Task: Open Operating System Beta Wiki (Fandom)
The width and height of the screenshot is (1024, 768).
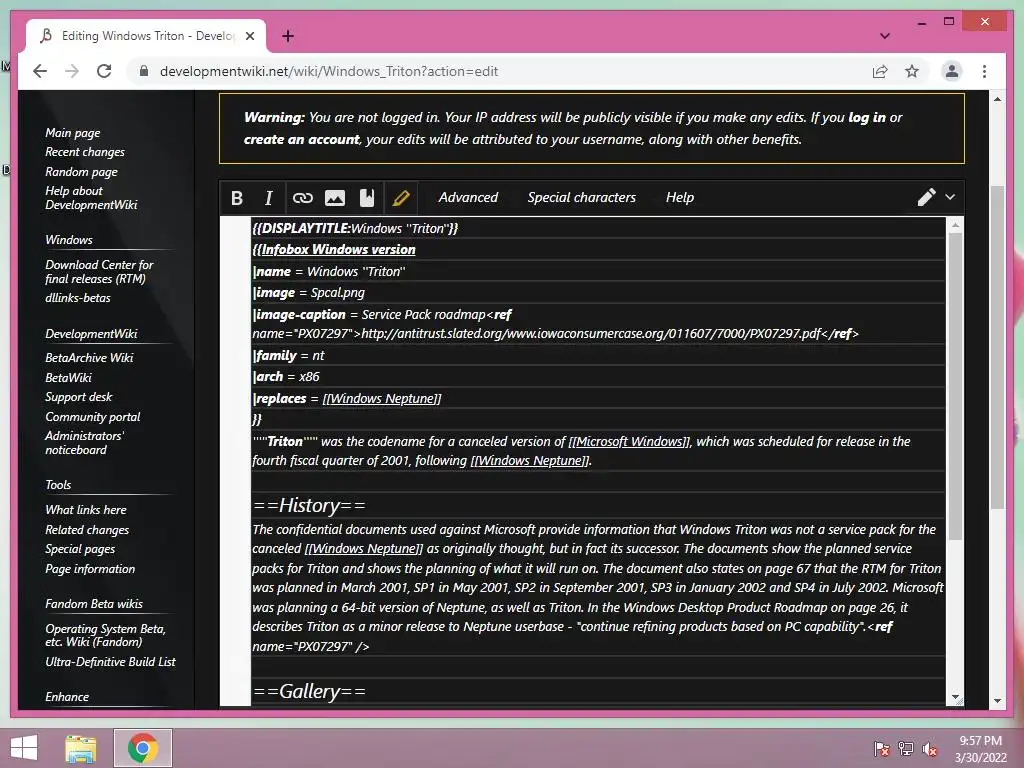Action: pos(105,635)
